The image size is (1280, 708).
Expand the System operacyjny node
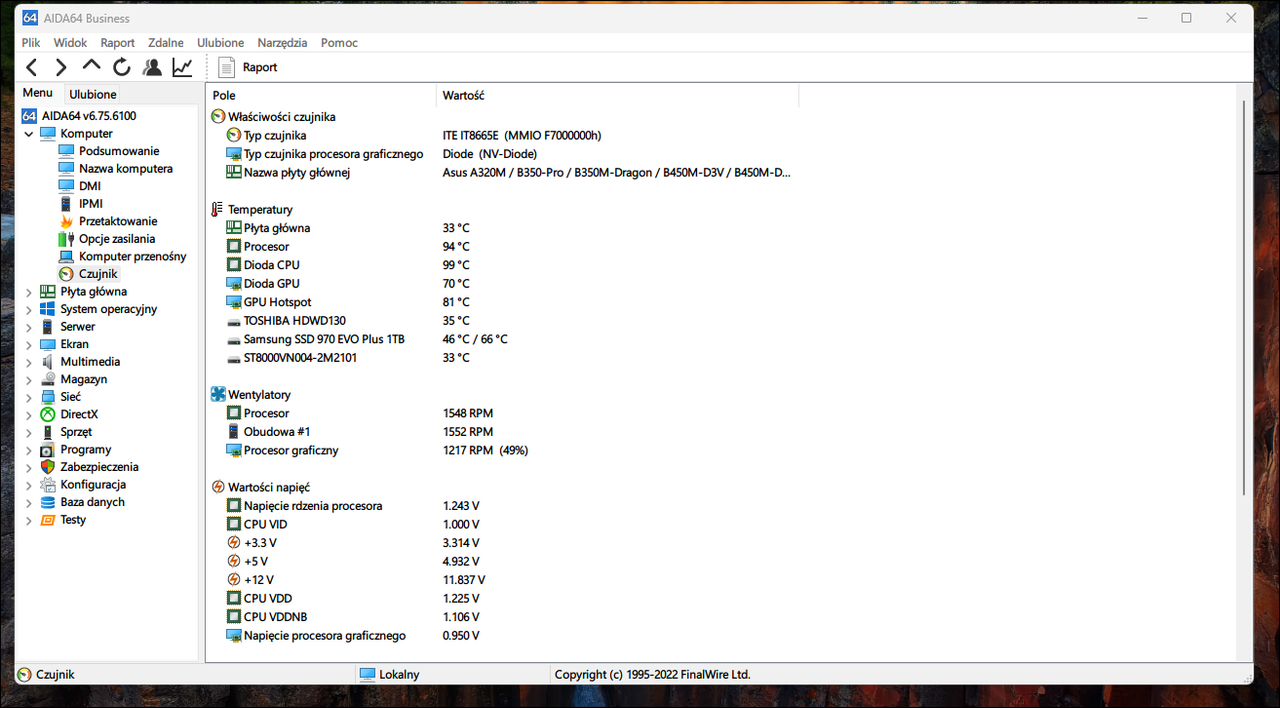[x=28, y=309]
